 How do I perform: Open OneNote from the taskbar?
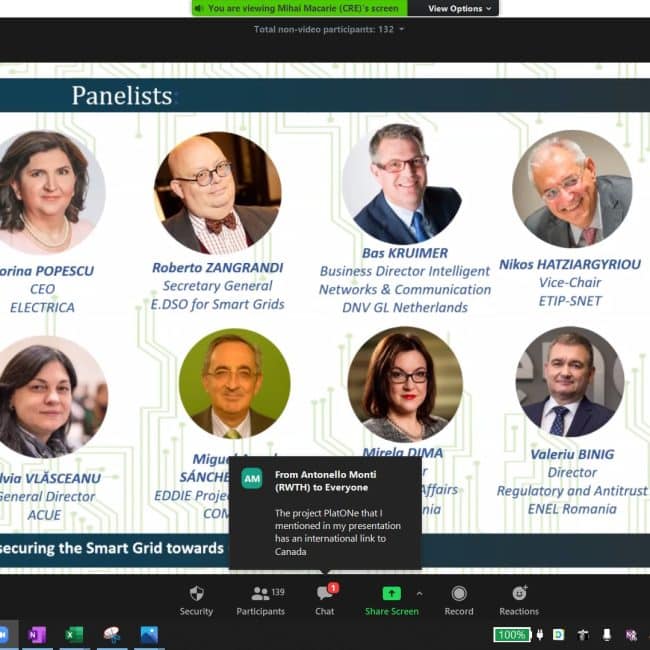[x=37, y=635]
